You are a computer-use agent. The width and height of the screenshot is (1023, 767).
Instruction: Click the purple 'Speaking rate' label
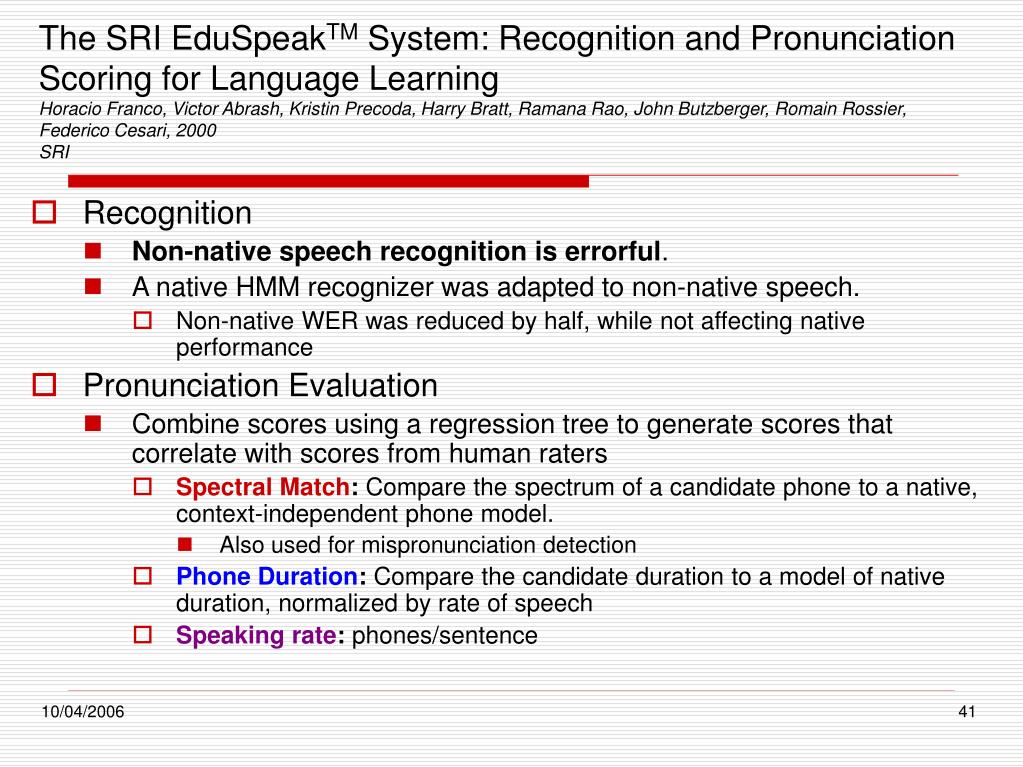click(256, 636)
